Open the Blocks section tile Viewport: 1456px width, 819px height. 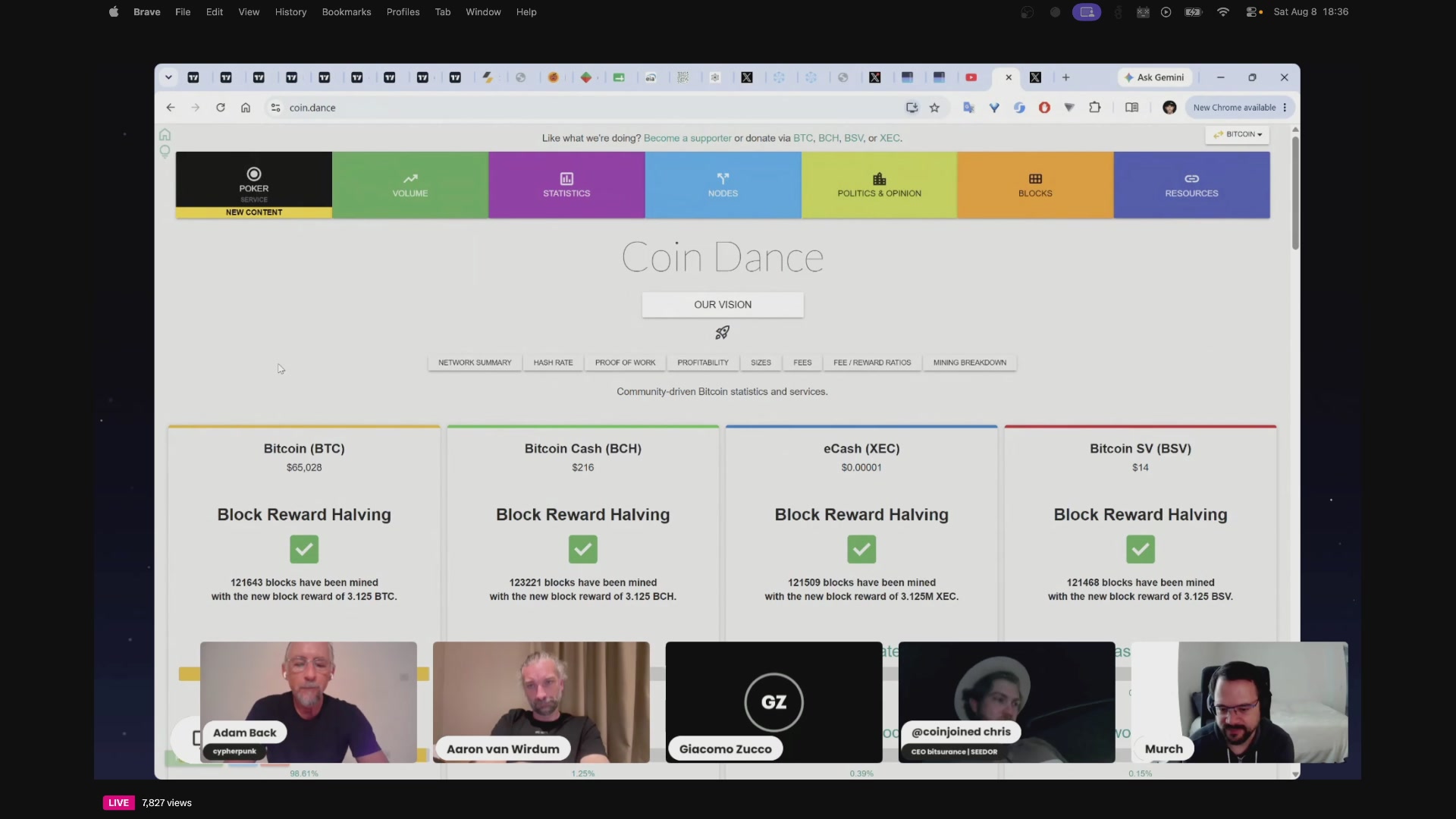point(1035,185)
